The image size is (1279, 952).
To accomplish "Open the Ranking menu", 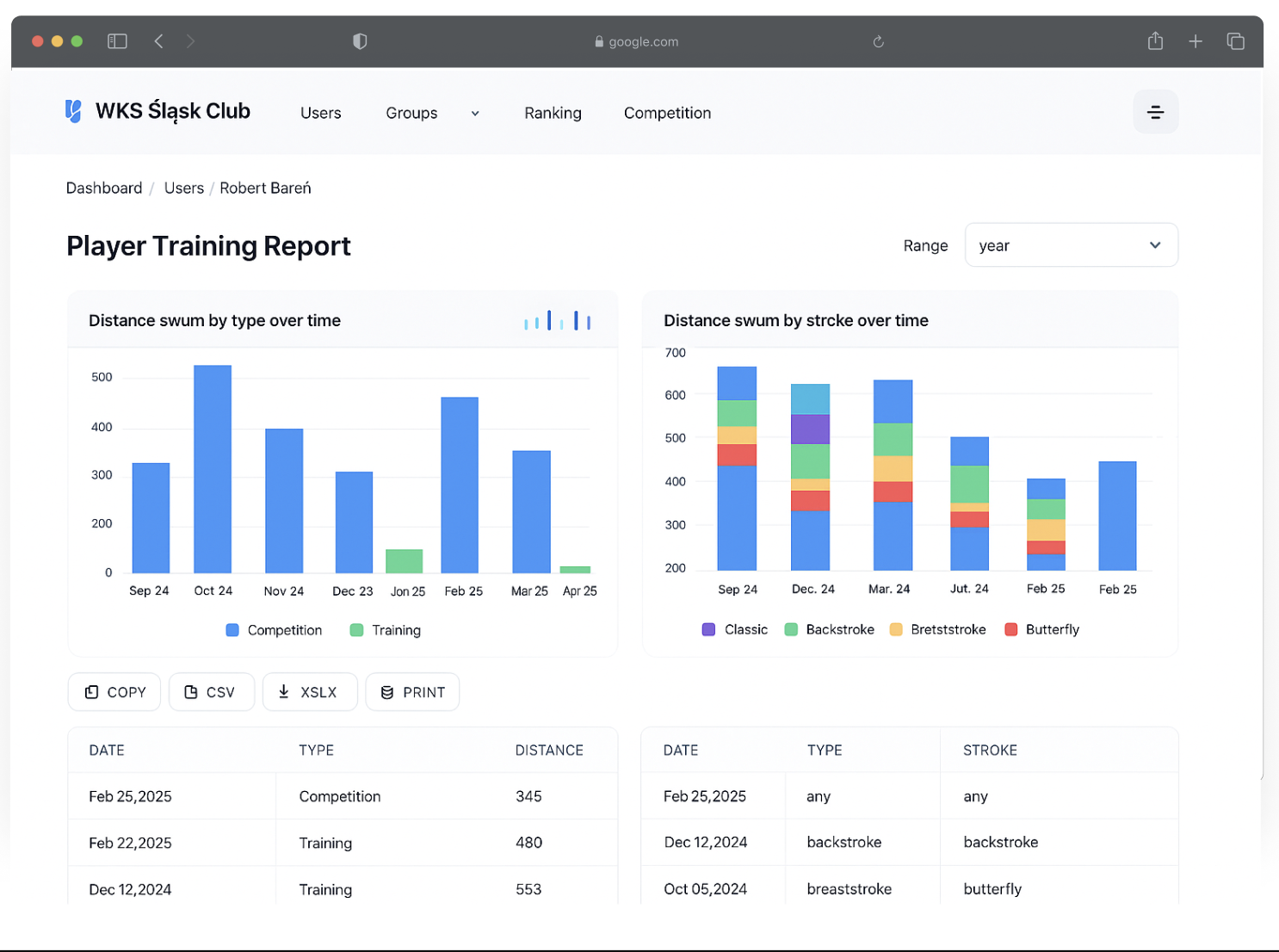I will [553, 113].
